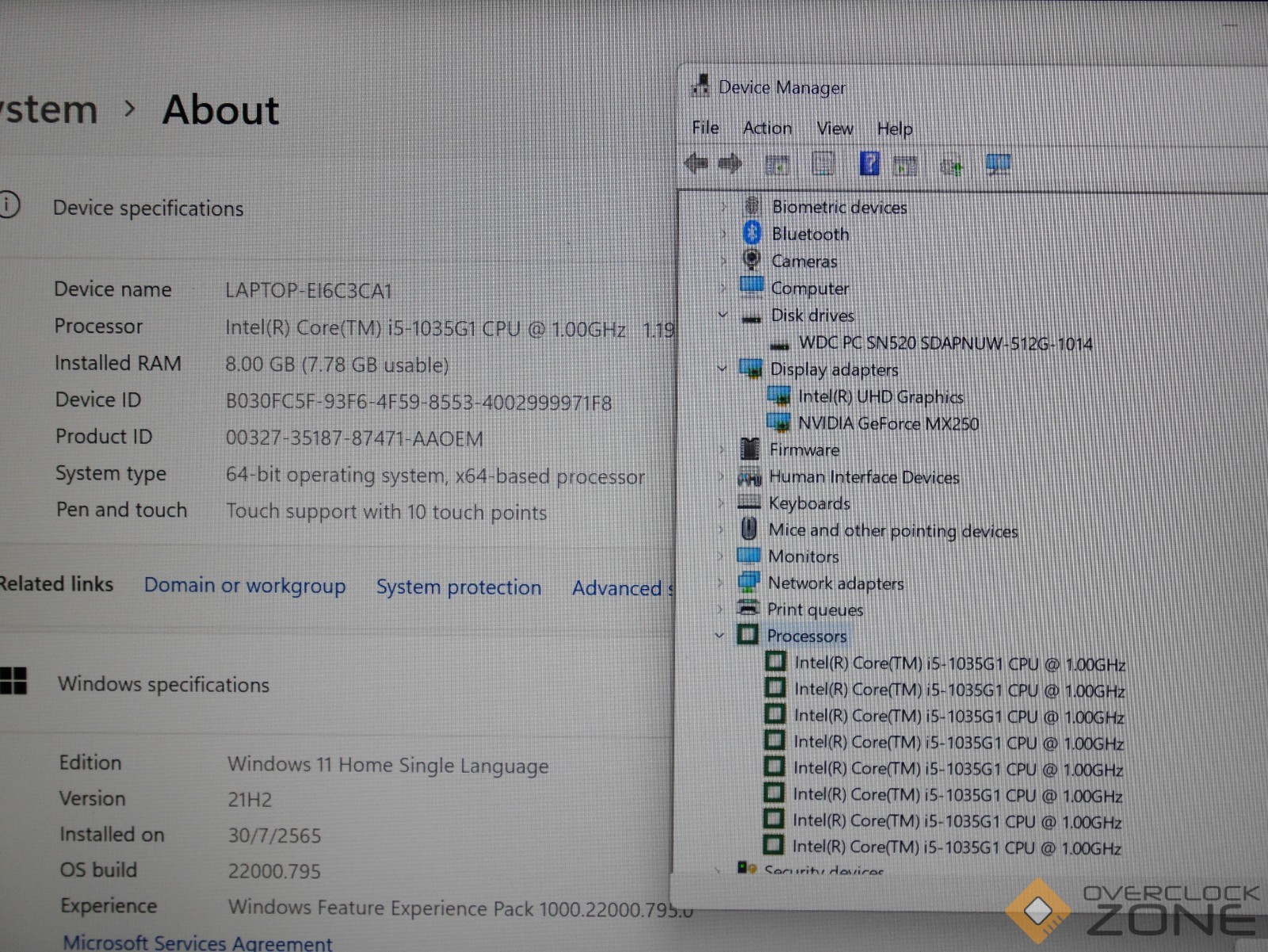
Task: Click the Device specifications section header
Action: (x=148, y=208)
